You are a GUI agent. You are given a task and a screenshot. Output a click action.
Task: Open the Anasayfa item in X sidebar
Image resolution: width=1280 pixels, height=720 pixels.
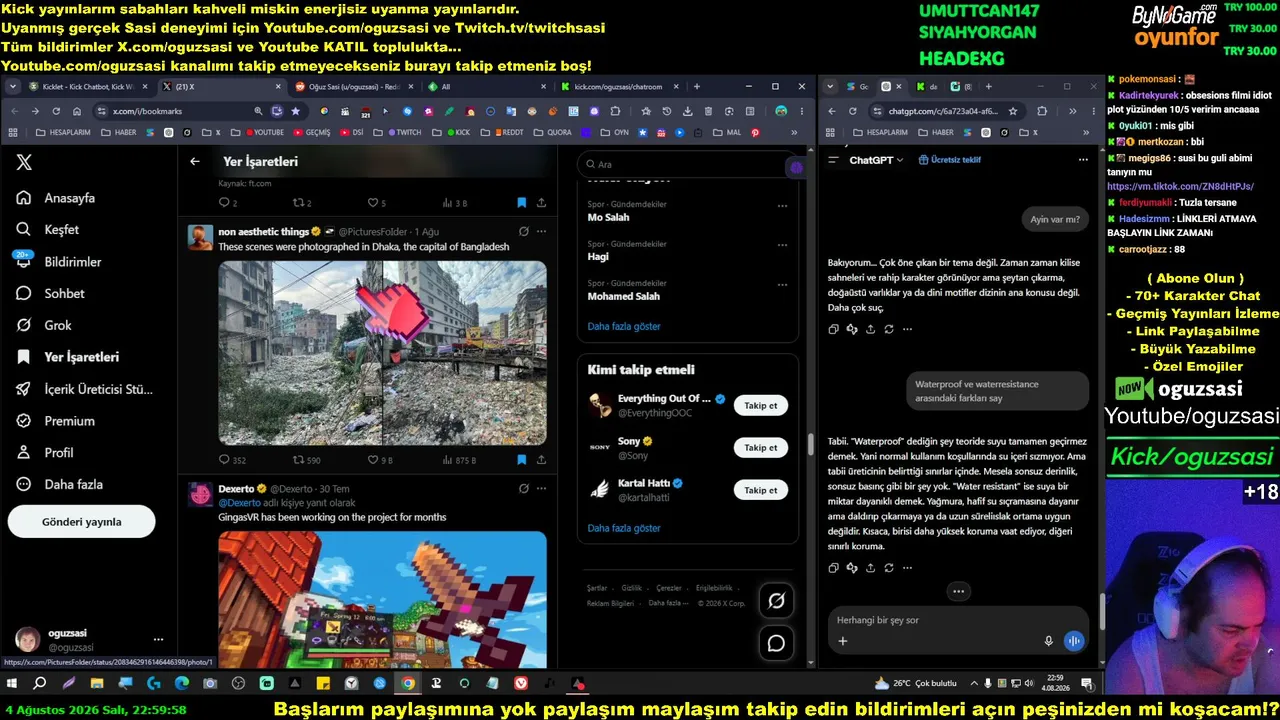(56, 198)
